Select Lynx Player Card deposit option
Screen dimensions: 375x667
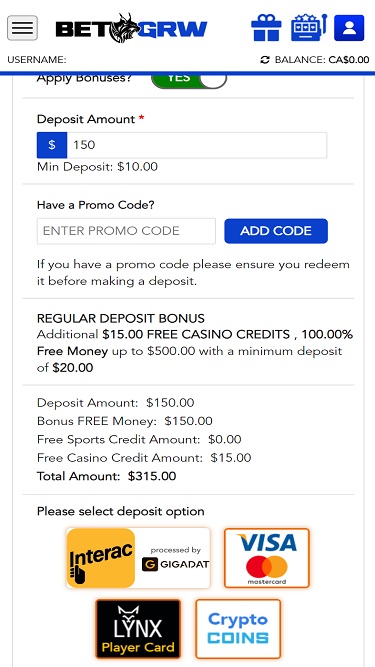click(138, 629)
